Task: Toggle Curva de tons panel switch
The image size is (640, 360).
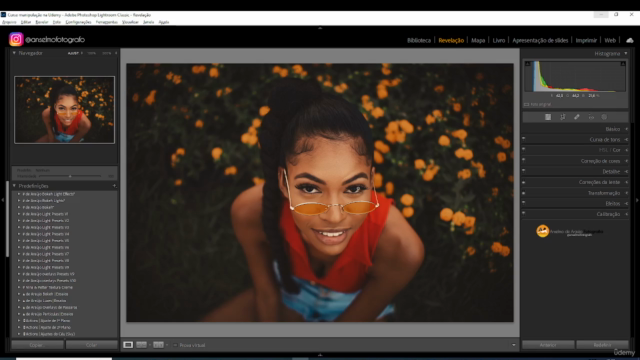Action: pos(524,139)
